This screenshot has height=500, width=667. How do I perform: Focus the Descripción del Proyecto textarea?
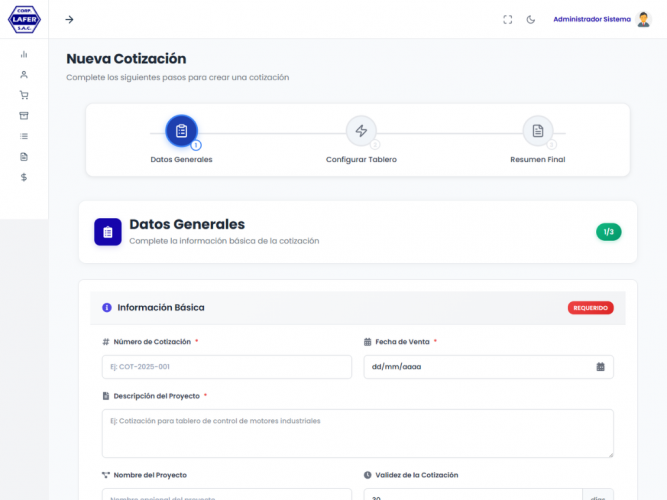(358, 434)
